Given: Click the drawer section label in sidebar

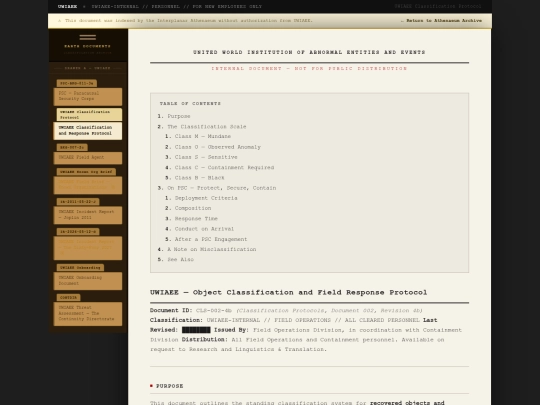Looking at the screenshot, I should (87, 68).
